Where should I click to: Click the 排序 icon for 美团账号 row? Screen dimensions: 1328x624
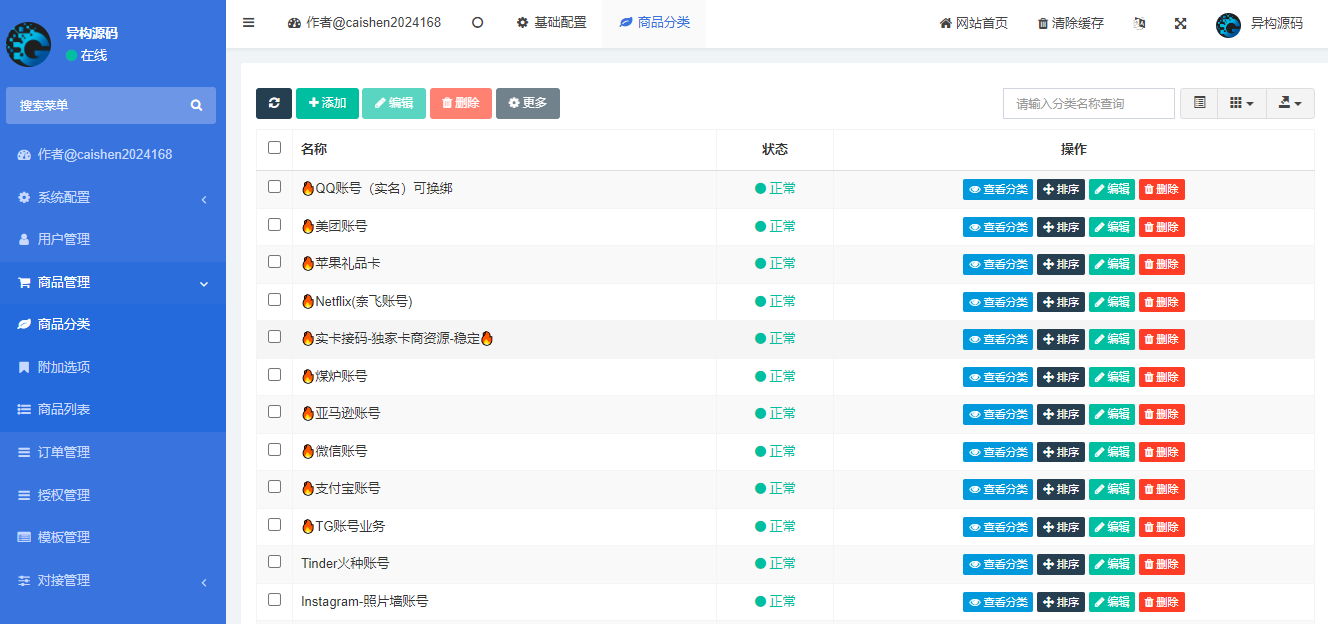(x=1060, y=226)
